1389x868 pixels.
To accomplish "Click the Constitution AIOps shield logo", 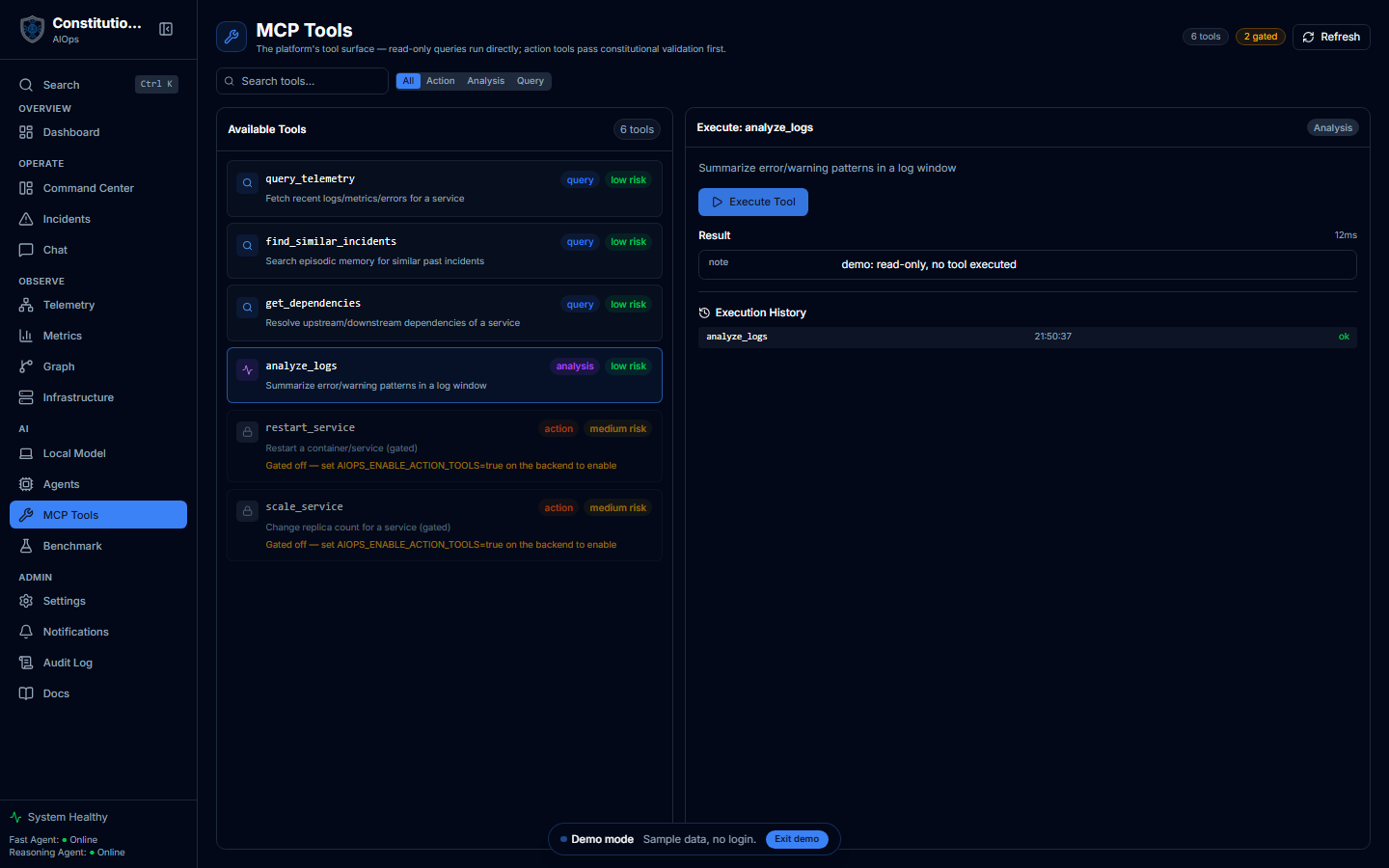I will (x=32, y=29).
